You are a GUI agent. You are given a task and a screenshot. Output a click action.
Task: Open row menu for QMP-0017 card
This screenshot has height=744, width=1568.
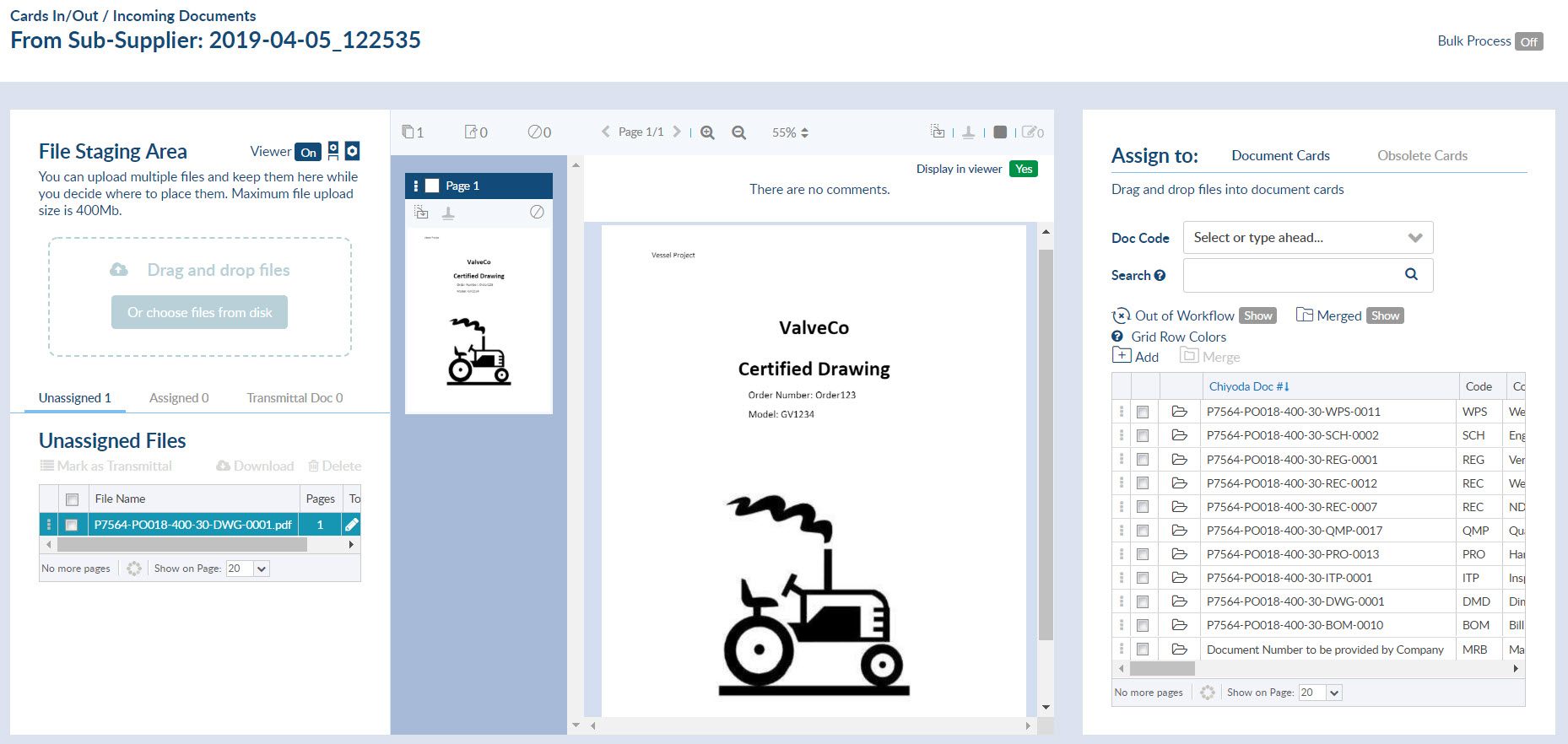click(1122, 531)
